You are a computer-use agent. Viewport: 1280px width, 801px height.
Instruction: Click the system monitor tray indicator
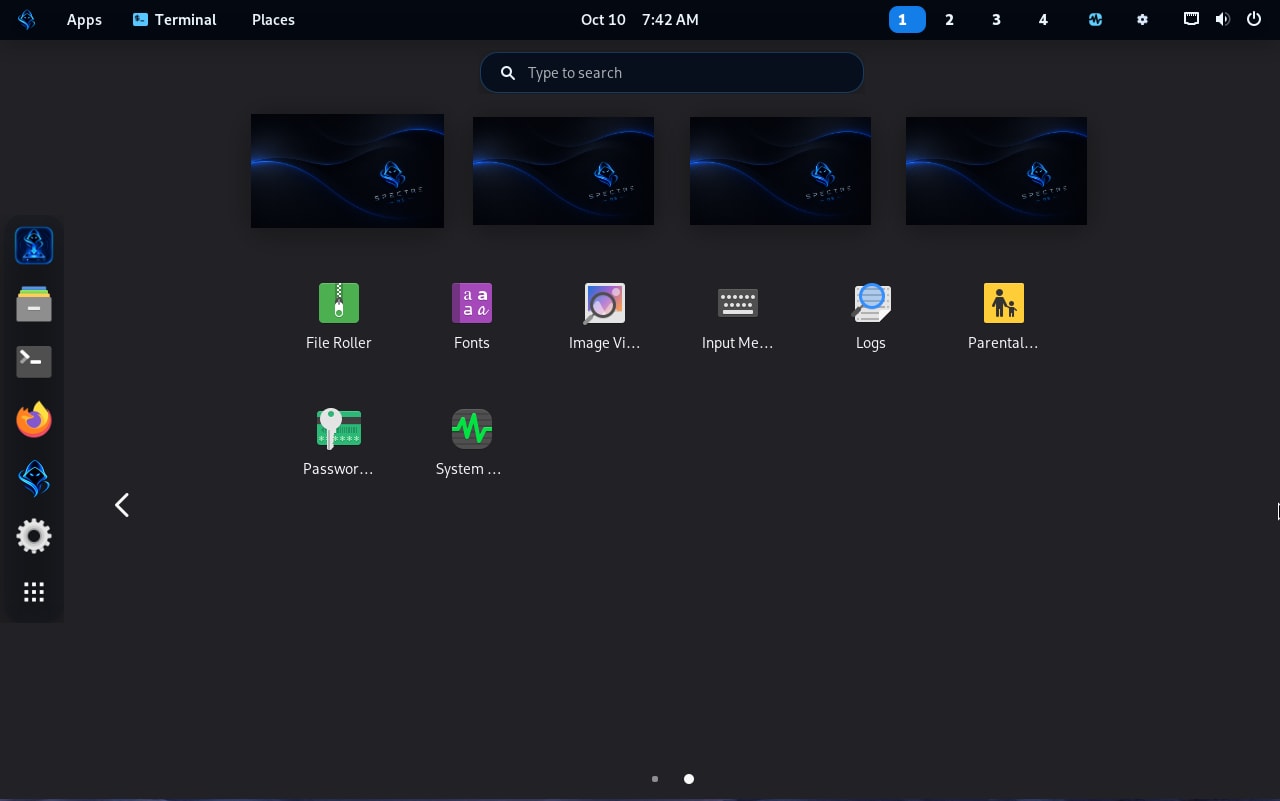point(1095,19)
